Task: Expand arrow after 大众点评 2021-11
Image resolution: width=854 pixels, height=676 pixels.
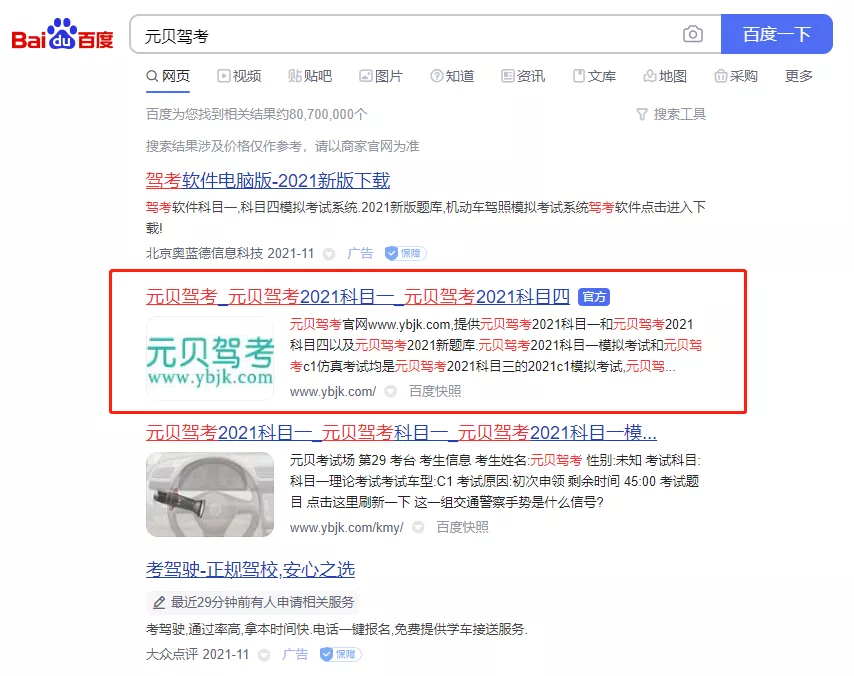Action: (x=264, y=655)
